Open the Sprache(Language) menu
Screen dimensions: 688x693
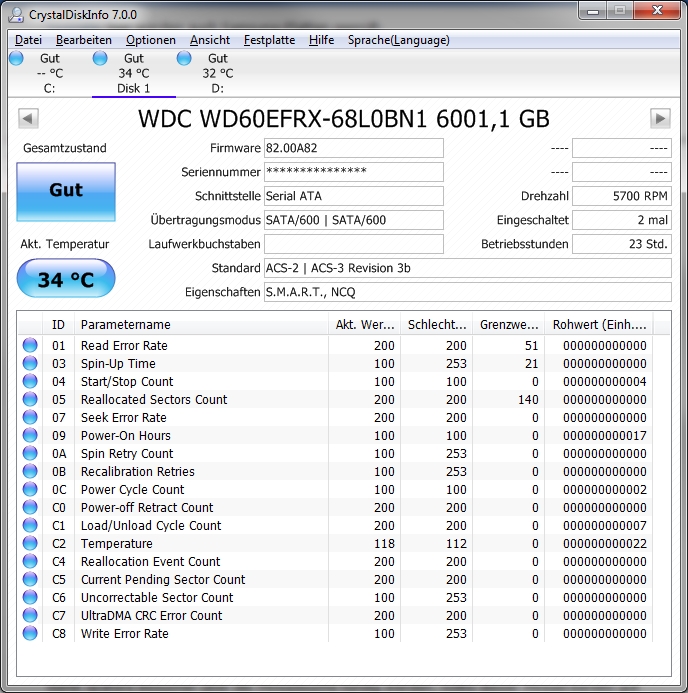(x=399, y=40)
